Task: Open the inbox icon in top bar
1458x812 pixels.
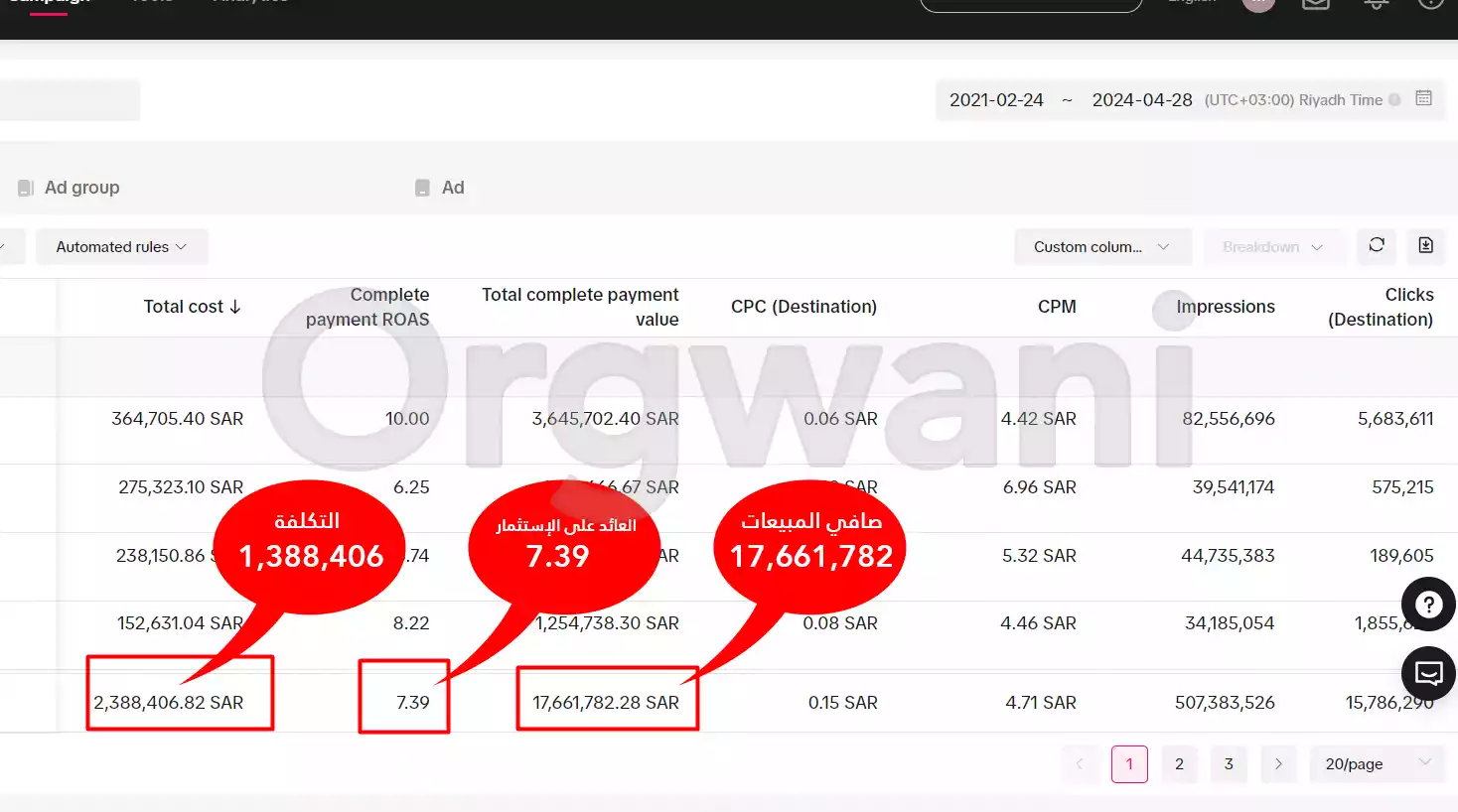Action: 1316,4
